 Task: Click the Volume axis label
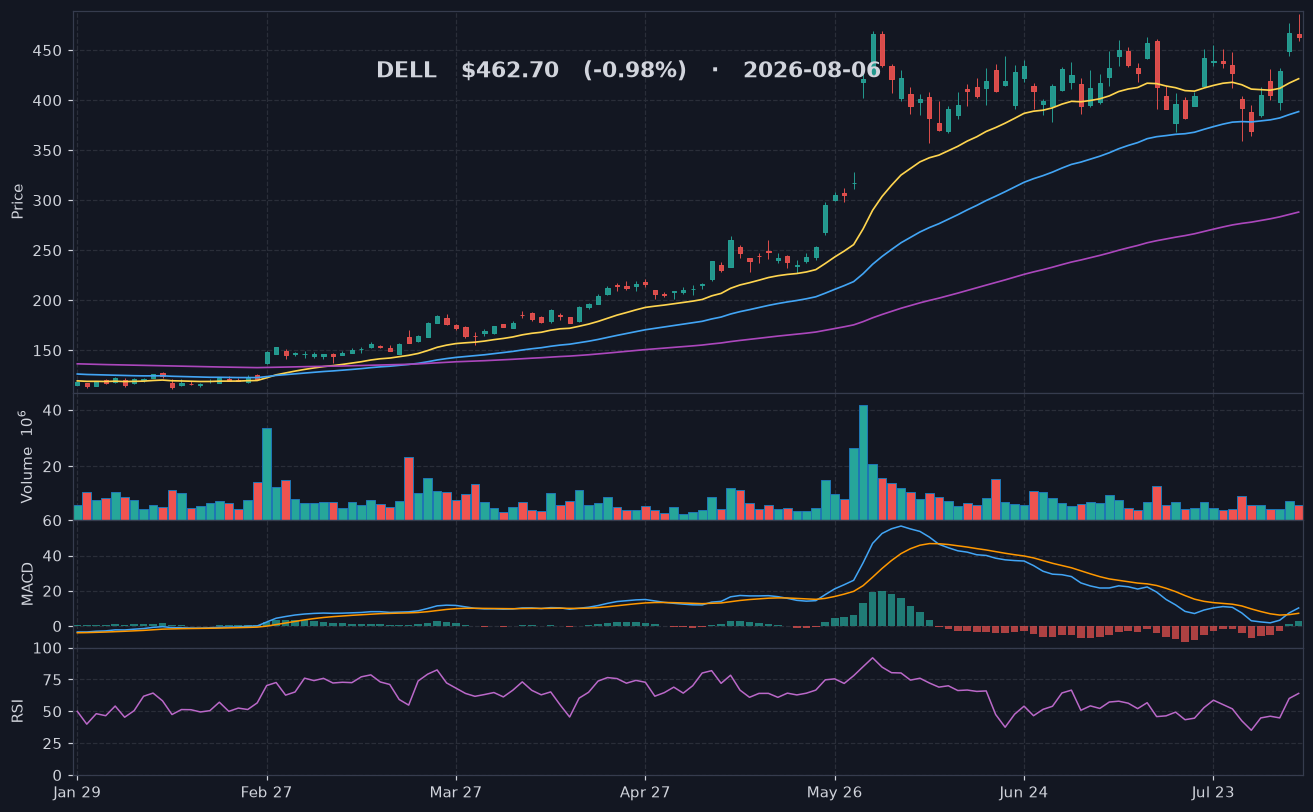[x=25, y=456]
